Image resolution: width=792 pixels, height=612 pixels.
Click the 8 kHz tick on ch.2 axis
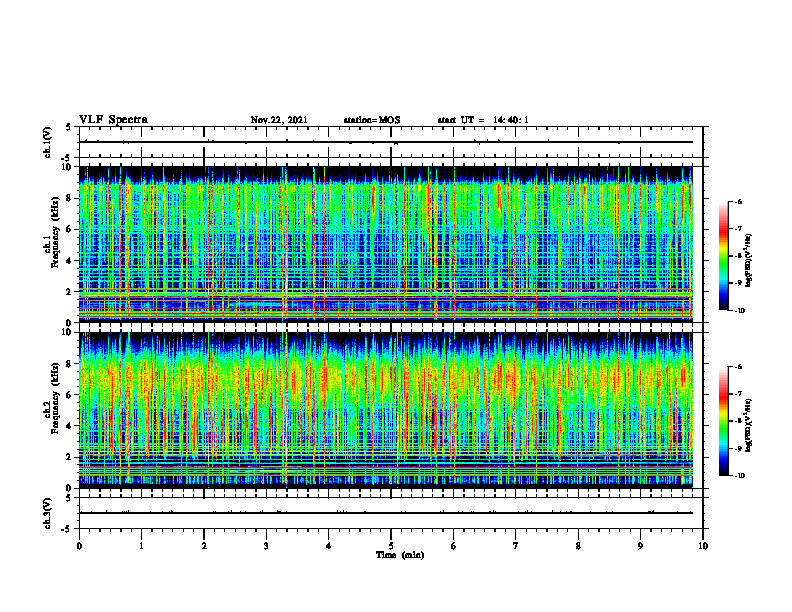(70, 364)
